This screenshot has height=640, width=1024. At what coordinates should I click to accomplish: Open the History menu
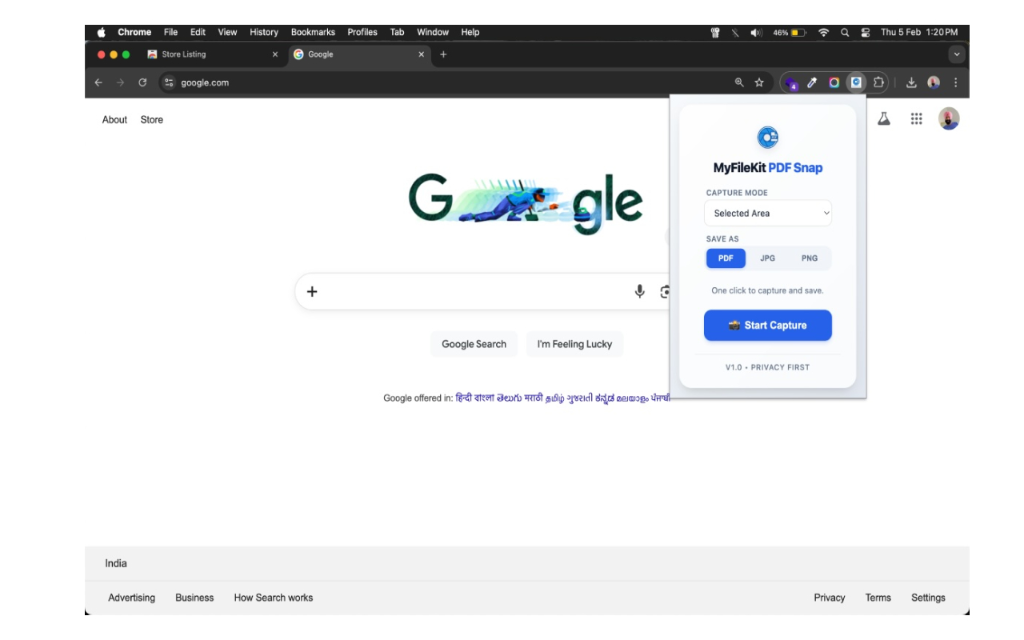click(x=264, y=32)
